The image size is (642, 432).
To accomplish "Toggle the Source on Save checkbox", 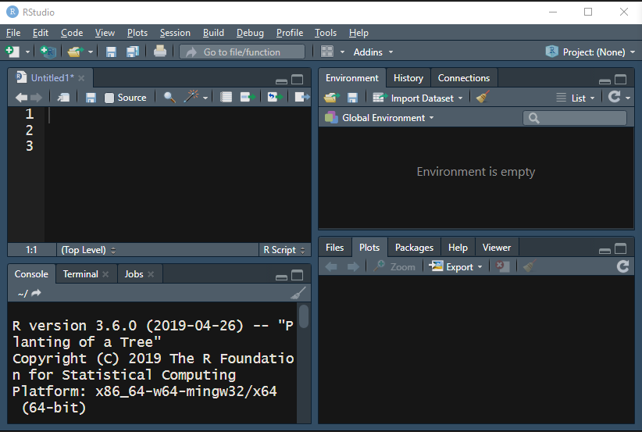I will coord(109,98).
